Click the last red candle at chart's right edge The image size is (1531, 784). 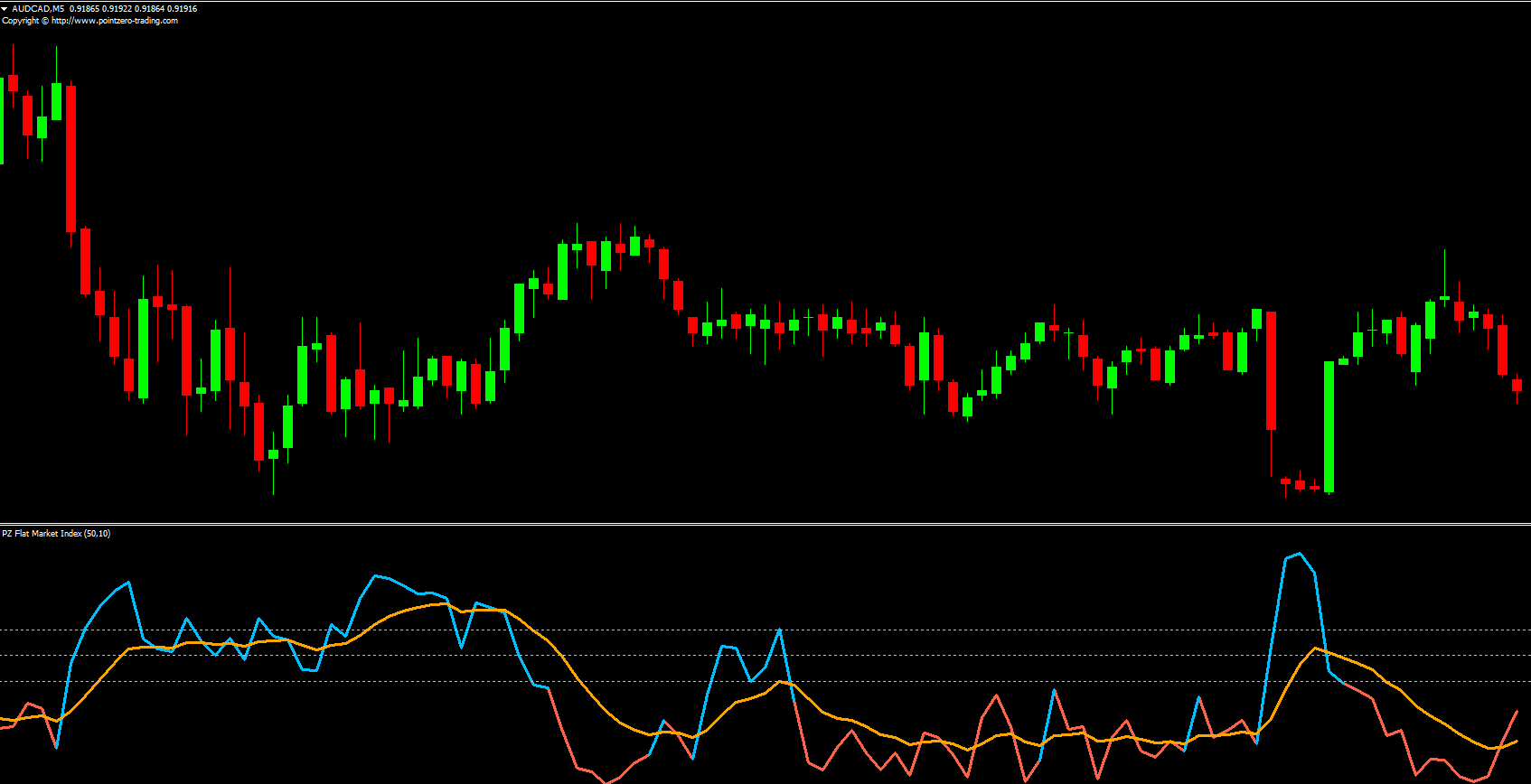pyautogui.click(x=1517, y=385)
